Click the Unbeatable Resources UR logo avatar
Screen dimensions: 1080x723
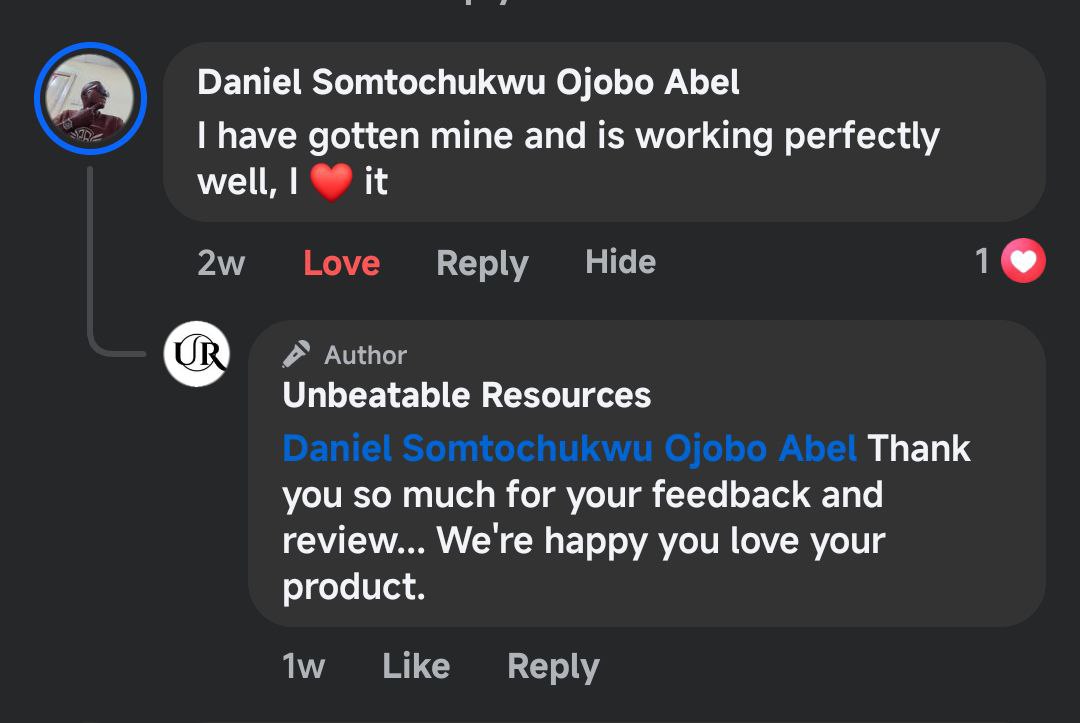click(197, 354)
